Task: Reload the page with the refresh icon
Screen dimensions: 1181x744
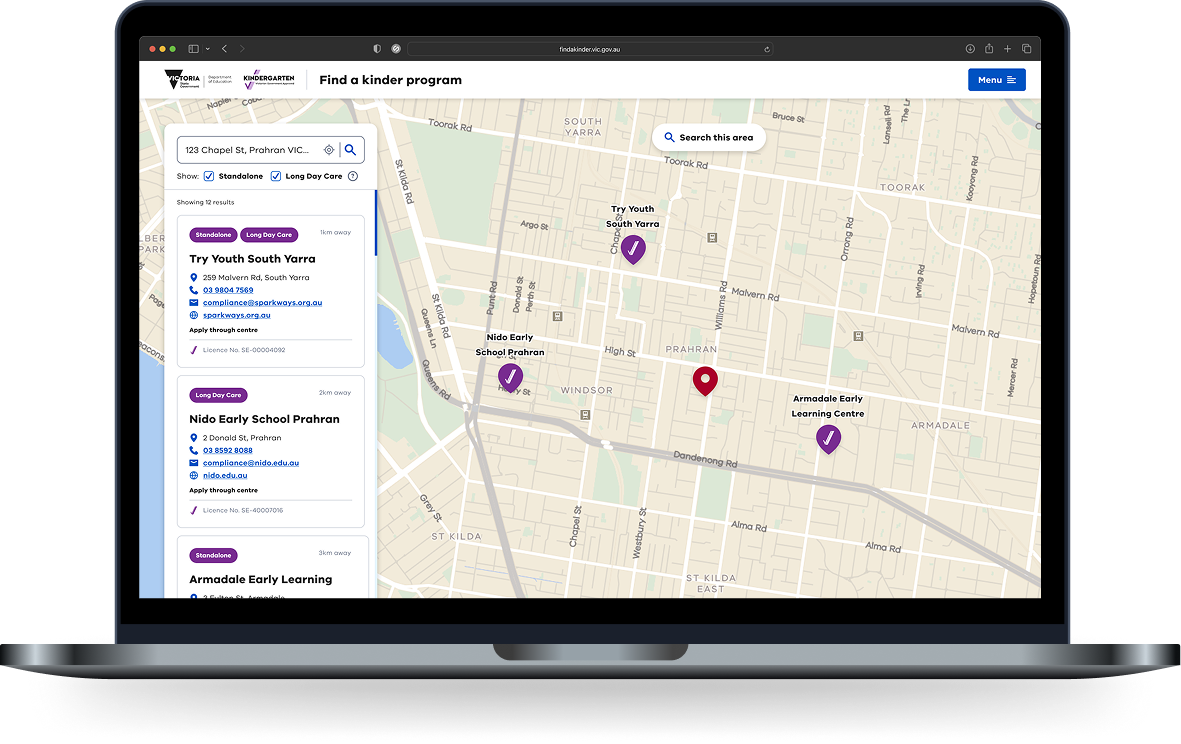Action: coord(767,50)
